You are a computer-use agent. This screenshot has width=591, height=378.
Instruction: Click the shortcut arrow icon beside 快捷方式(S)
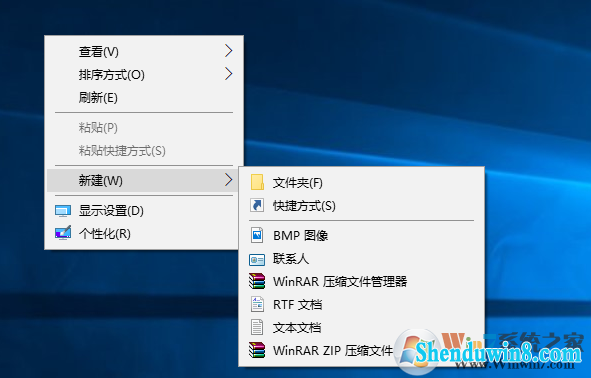click(x=257, y=205)
